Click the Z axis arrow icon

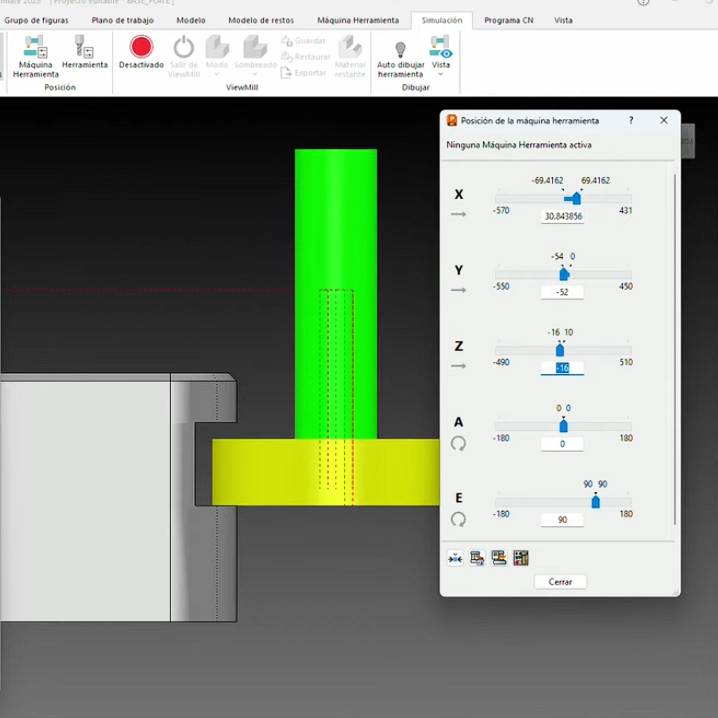pos(458,366)
